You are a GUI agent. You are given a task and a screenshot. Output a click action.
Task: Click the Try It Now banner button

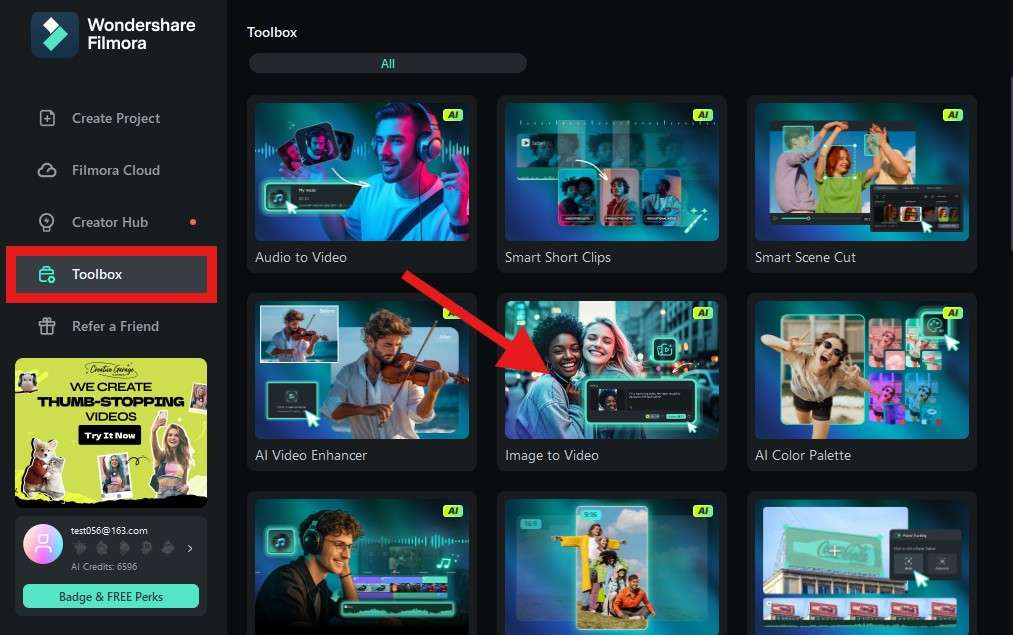[x=110, y=435]
